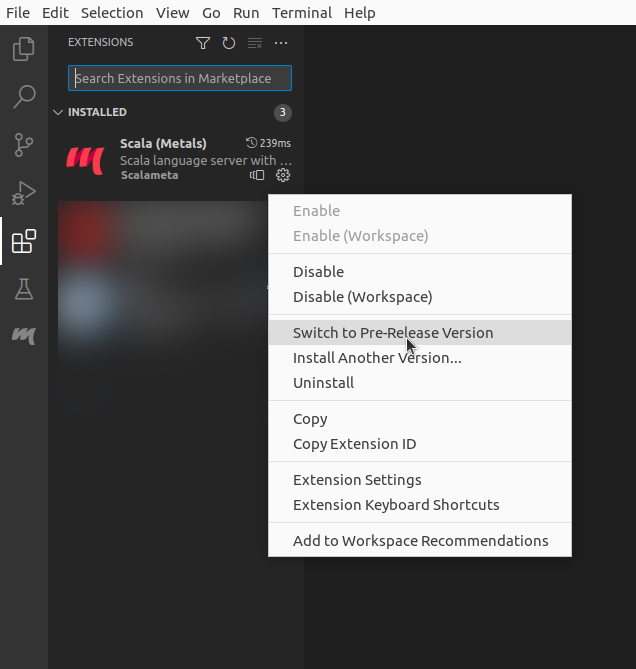Select Disable (Workspace) from context menu
The width and height of the screenshot is (636, 669).
pos(362,297)
